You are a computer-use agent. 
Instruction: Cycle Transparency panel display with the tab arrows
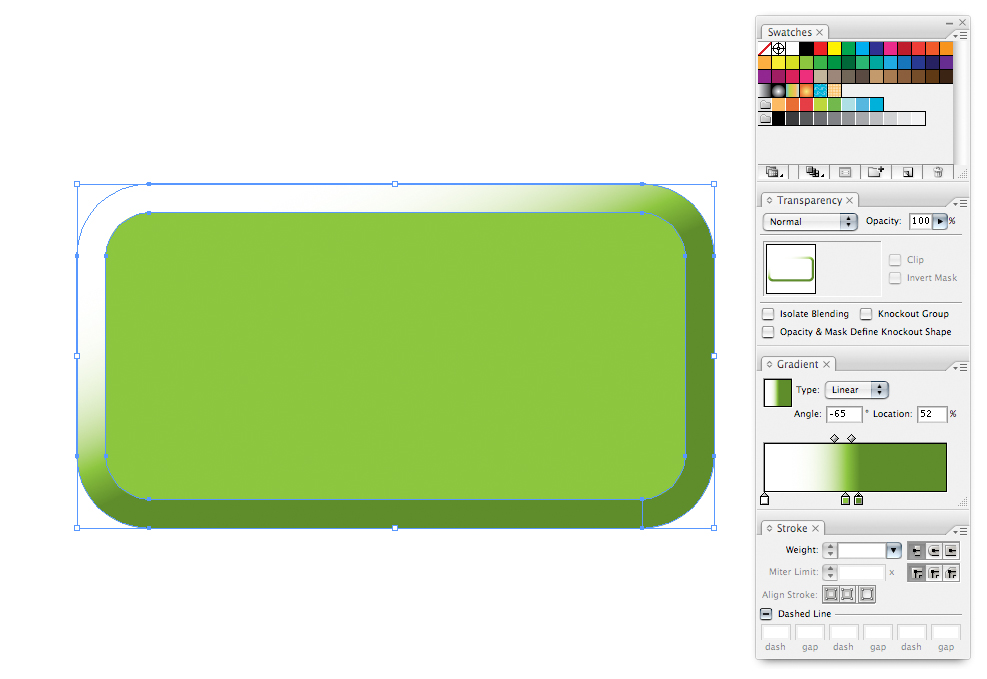[769, 200]
